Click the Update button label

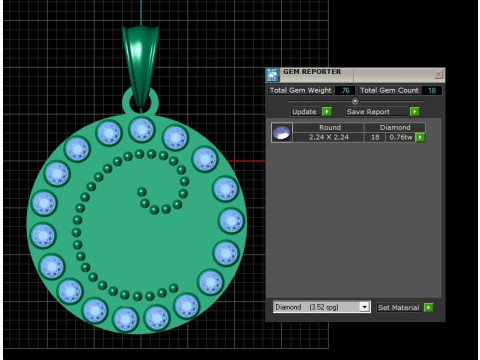304,112
